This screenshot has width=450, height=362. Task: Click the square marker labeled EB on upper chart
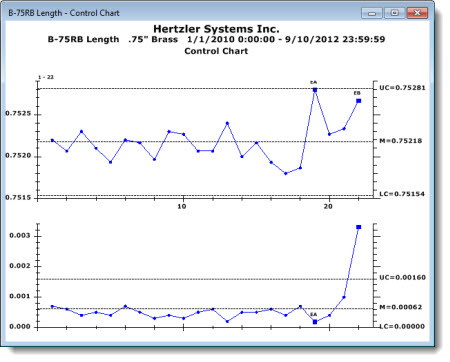[359, 101]
